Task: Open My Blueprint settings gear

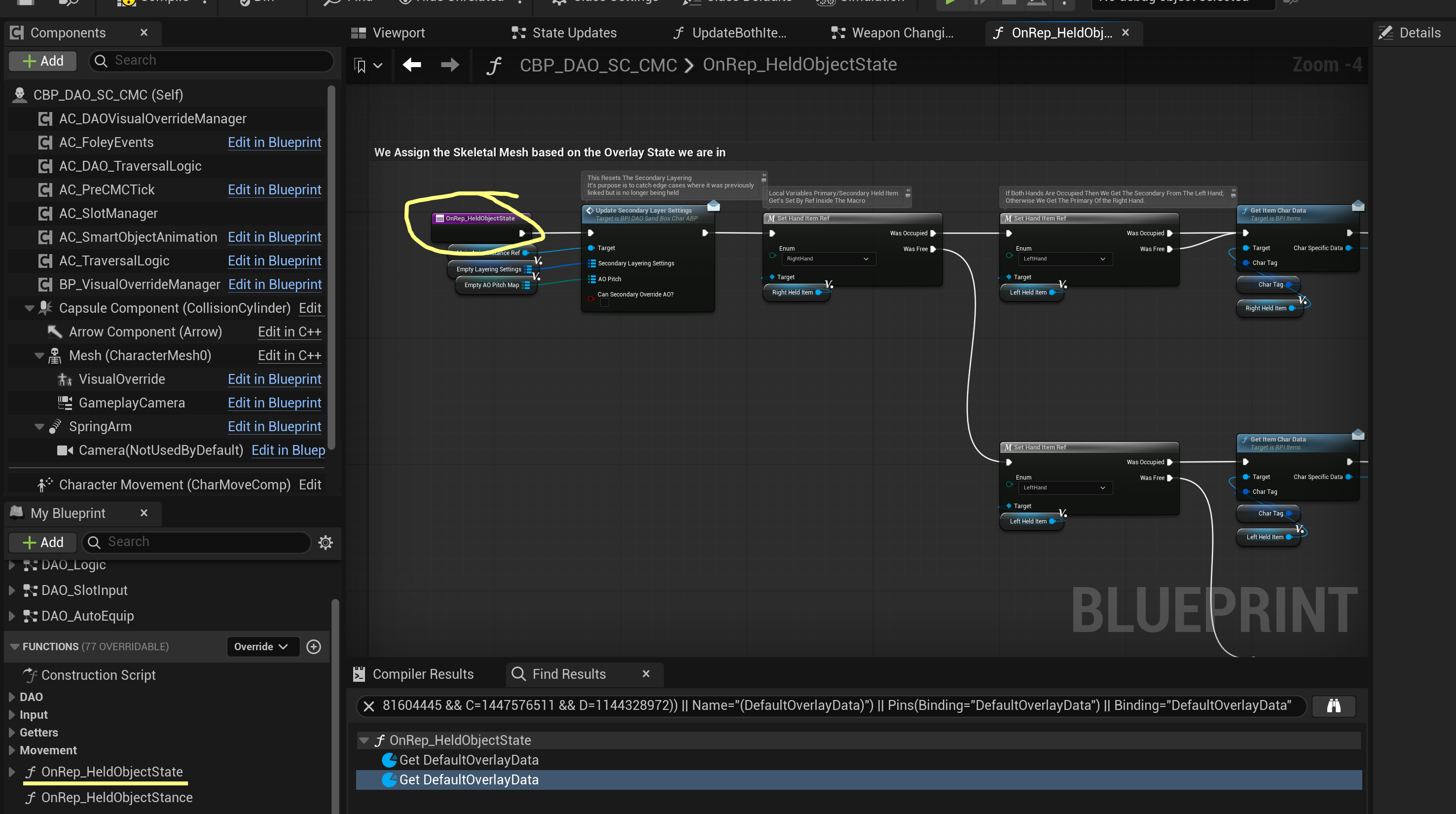Action: click(326, 543)
